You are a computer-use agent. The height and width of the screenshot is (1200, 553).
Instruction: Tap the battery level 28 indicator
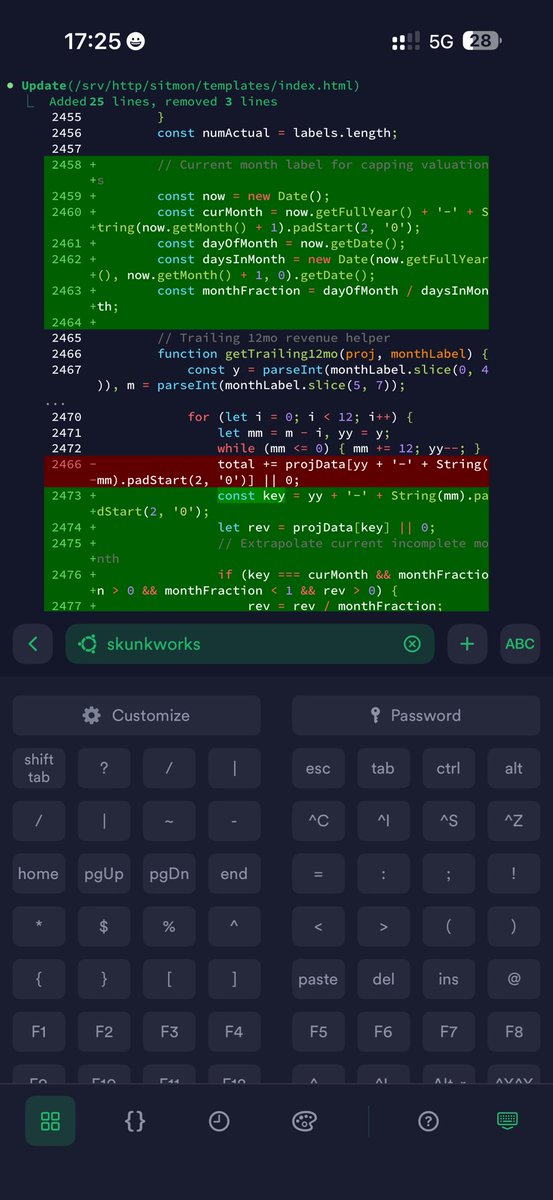click(x=482, y=41)
